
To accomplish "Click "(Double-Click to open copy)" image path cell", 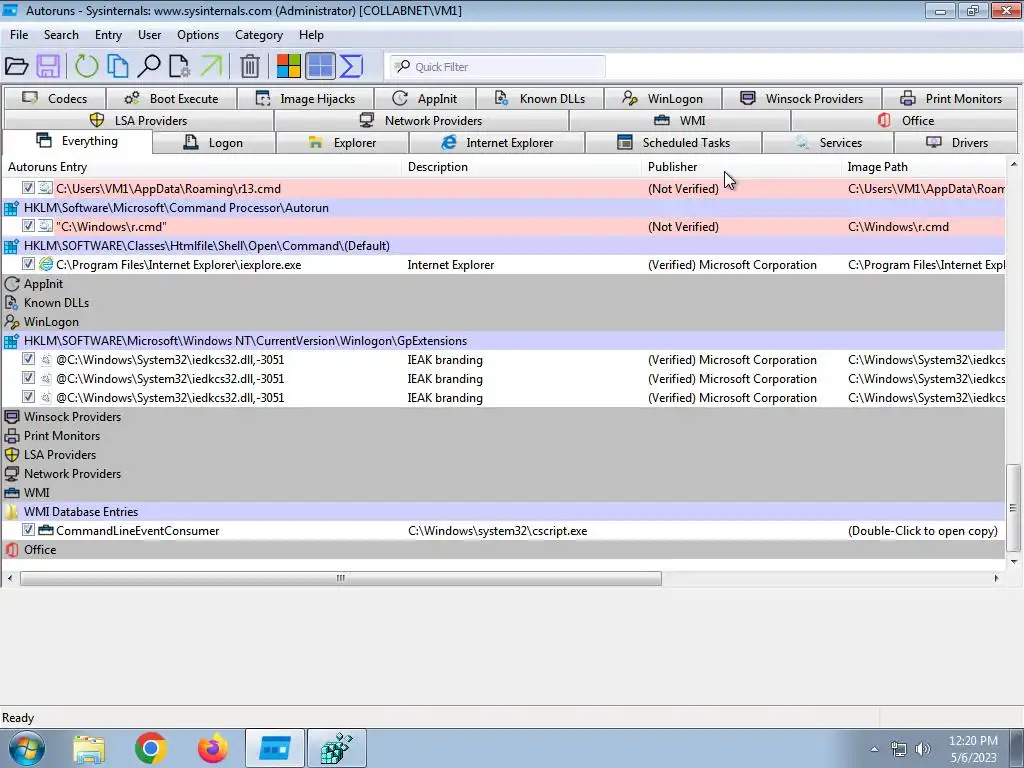I will (923, 531).
